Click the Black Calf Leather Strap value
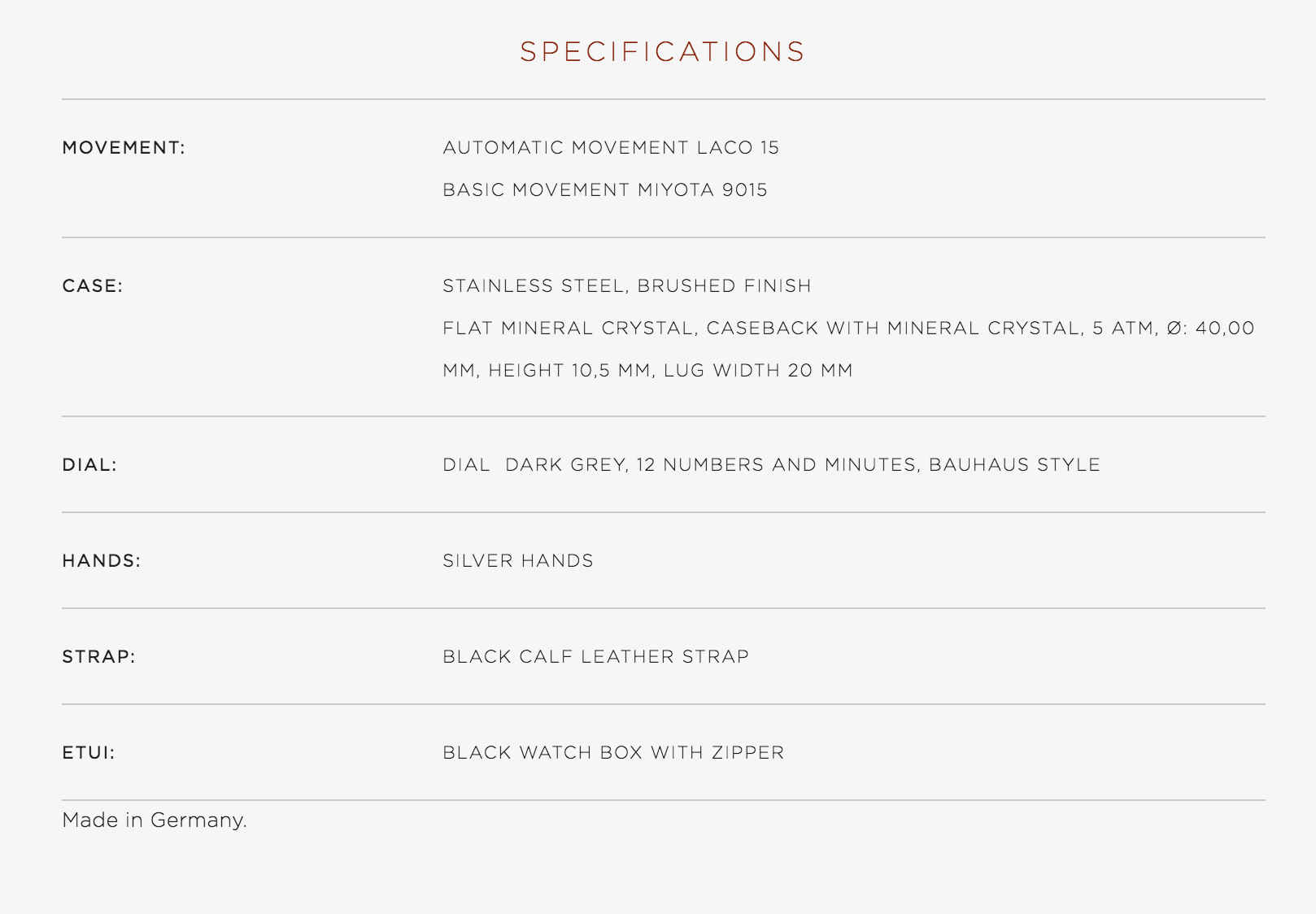 tap(596, 657)
